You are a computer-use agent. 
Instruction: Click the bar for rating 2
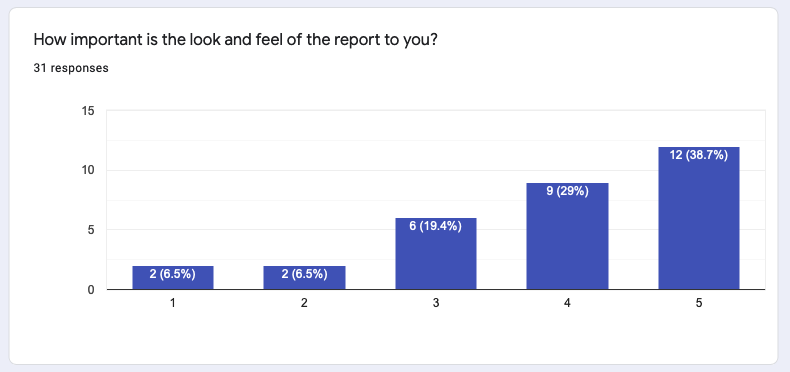(304, 278)
